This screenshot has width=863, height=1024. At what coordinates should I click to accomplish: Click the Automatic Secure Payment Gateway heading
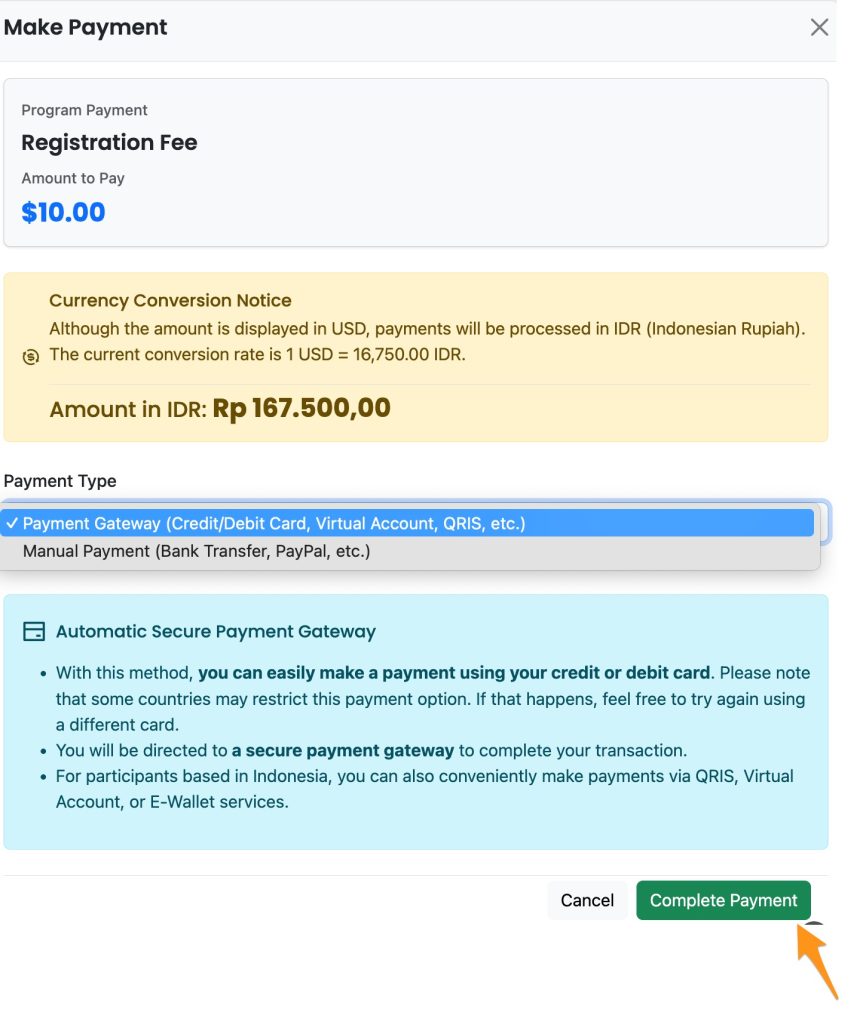[216, 632]
